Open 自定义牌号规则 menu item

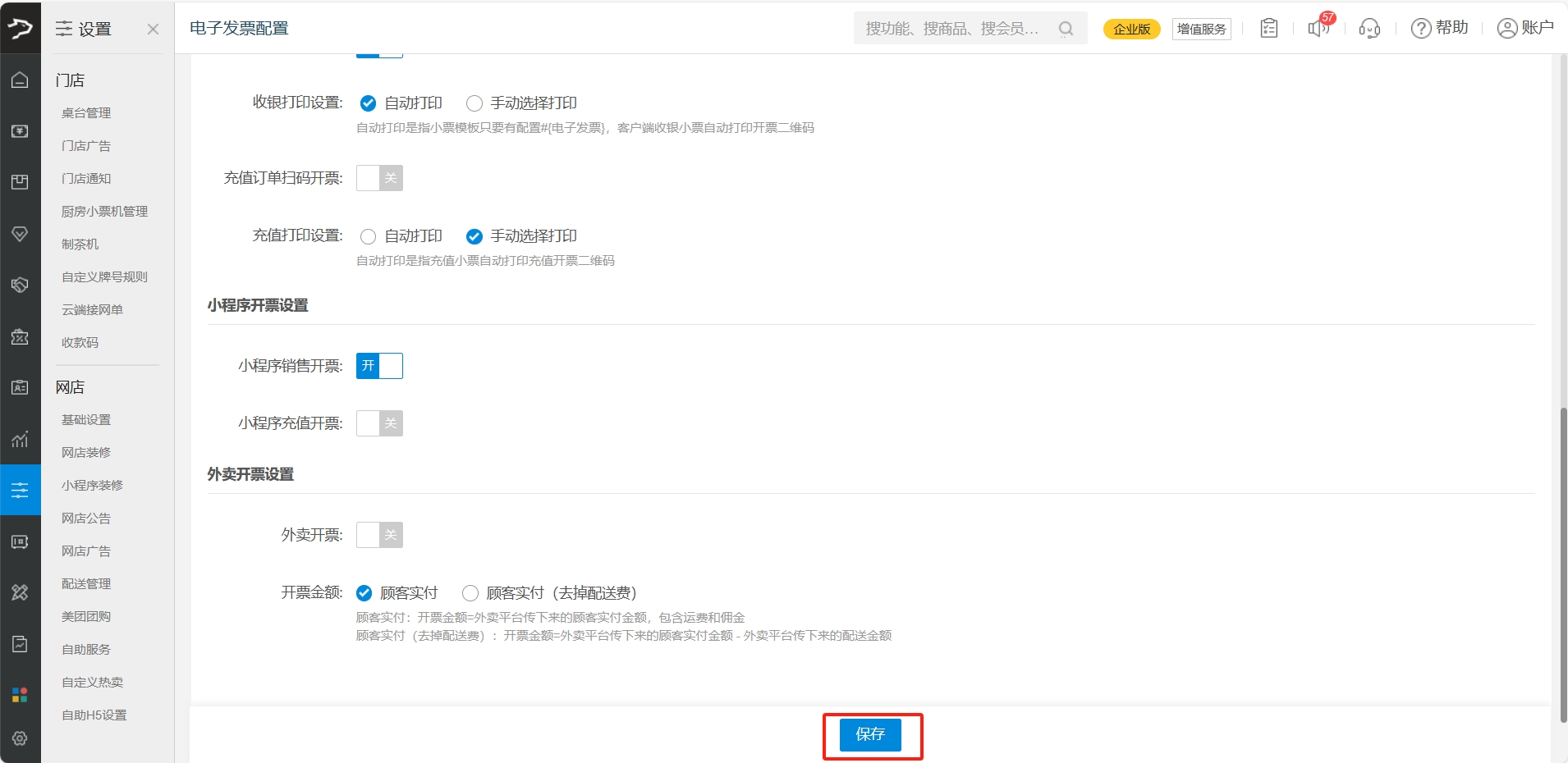(104, 277)
